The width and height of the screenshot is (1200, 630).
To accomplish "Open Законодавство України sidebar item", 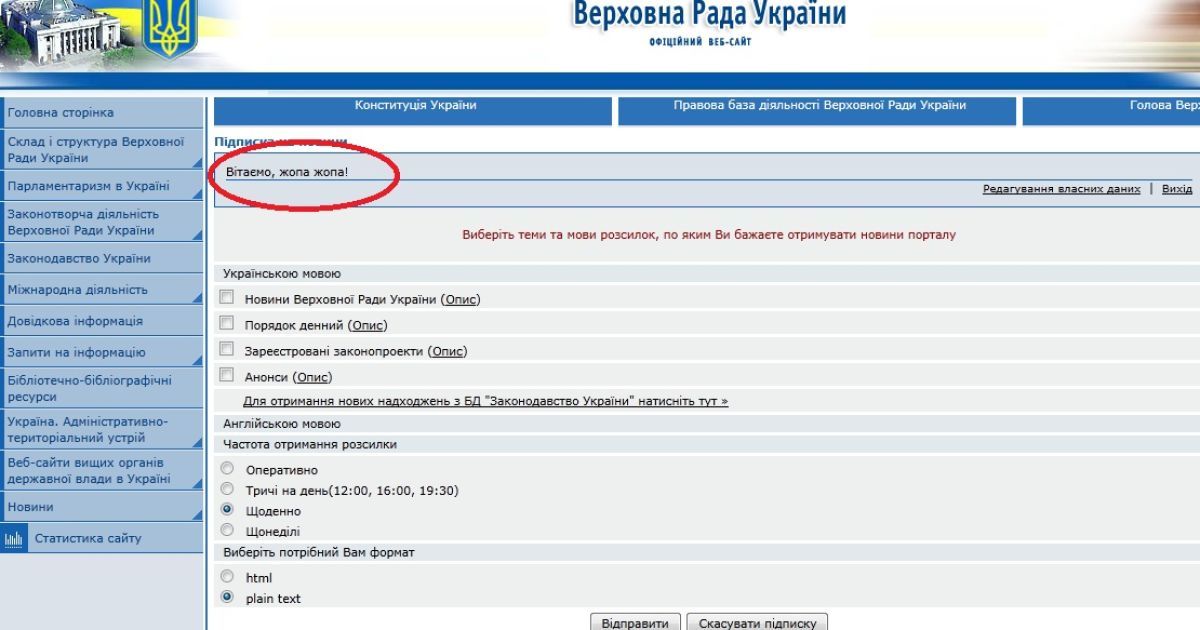I will 101,258.
